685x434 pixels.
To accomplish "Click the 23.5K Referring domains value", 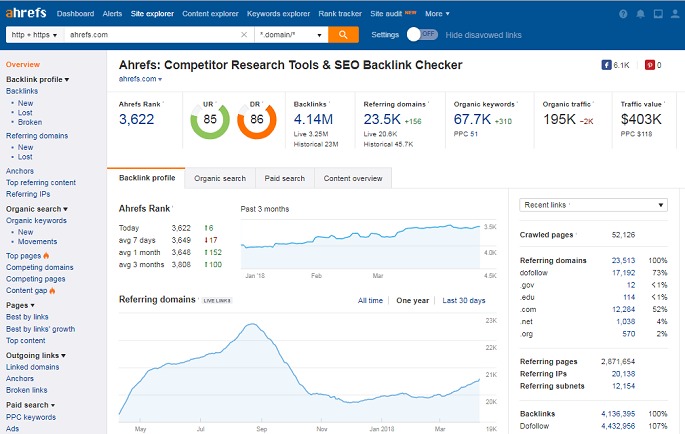I will tap(382, 119).
